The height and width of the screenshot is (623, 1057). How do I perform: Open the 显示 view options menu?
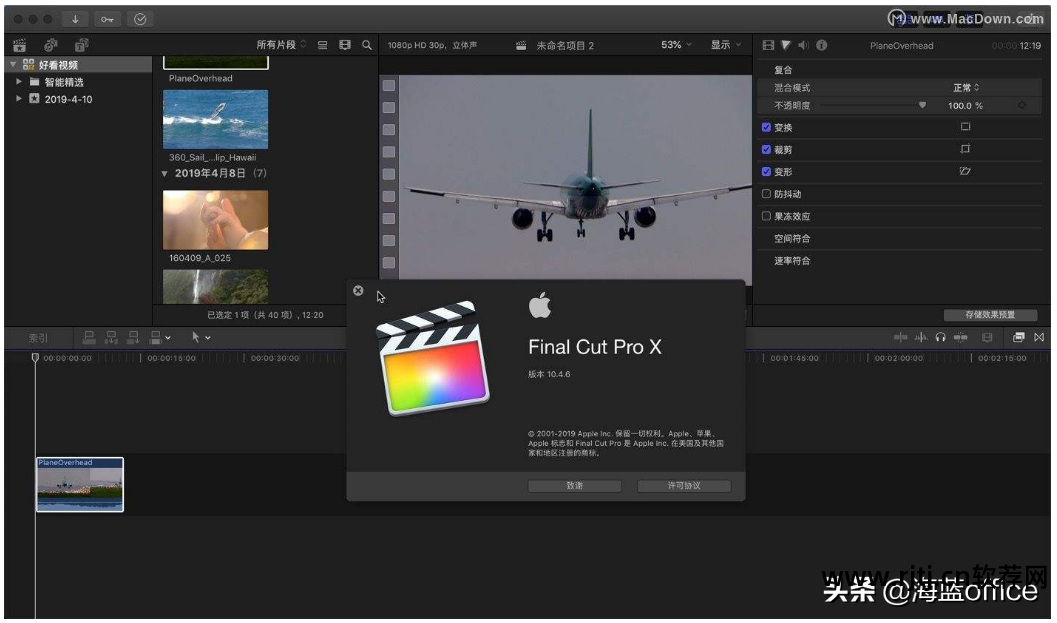pos(726,45)
